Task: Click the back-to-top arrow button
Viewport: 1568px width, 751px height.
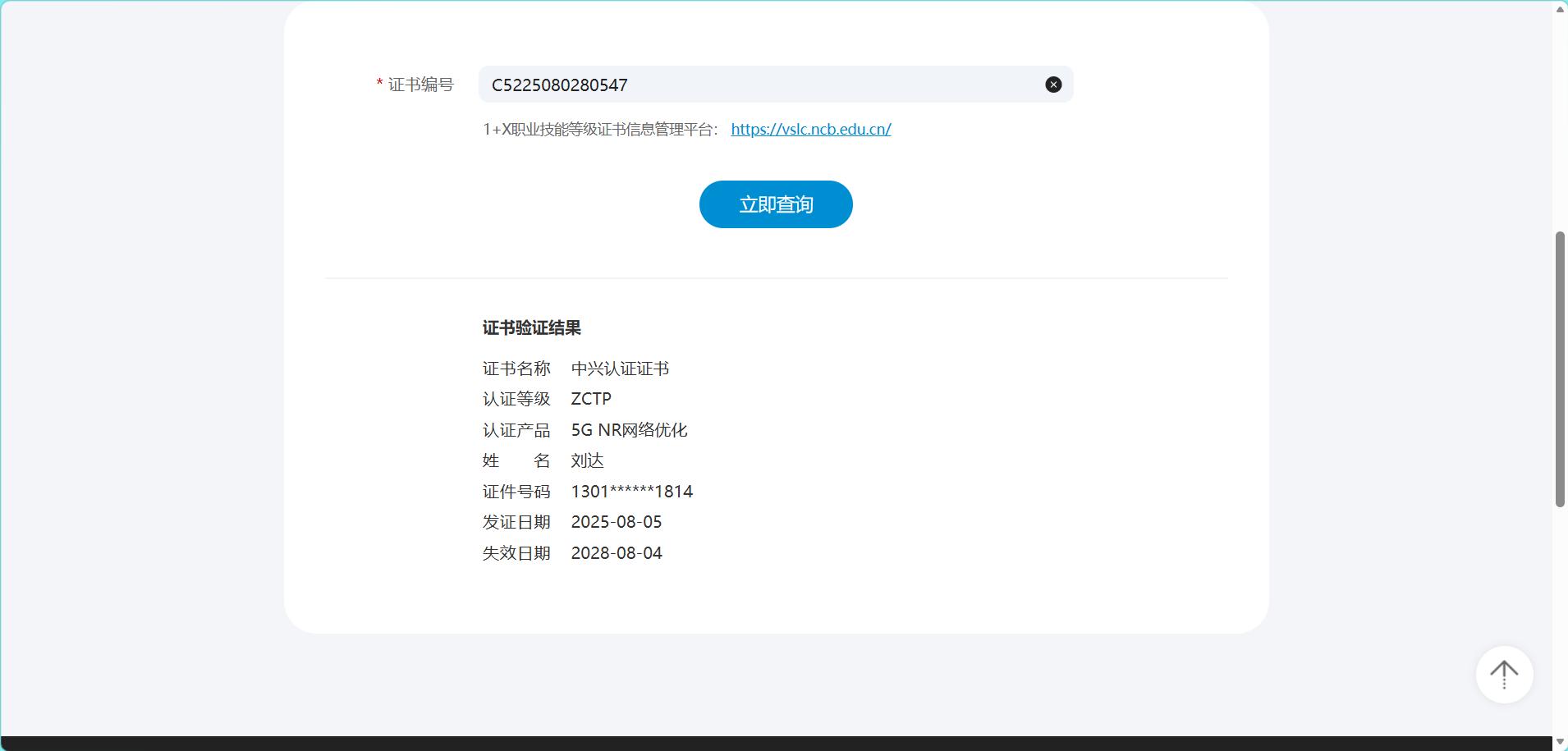Action: 1504,675
